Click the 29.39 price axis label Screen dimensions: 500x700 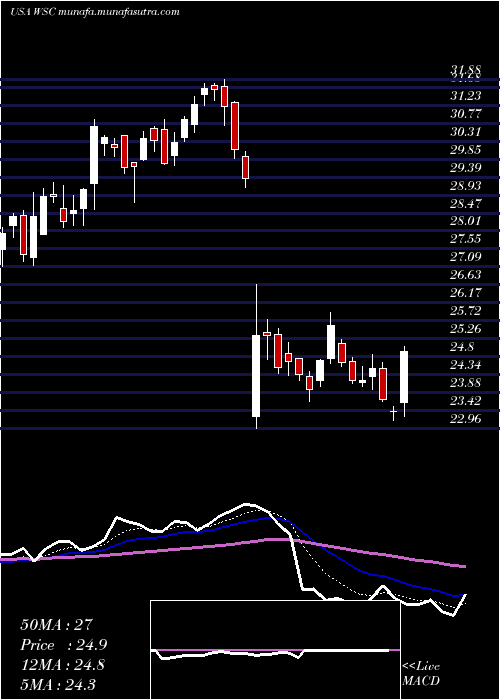(x=466, y=167)
